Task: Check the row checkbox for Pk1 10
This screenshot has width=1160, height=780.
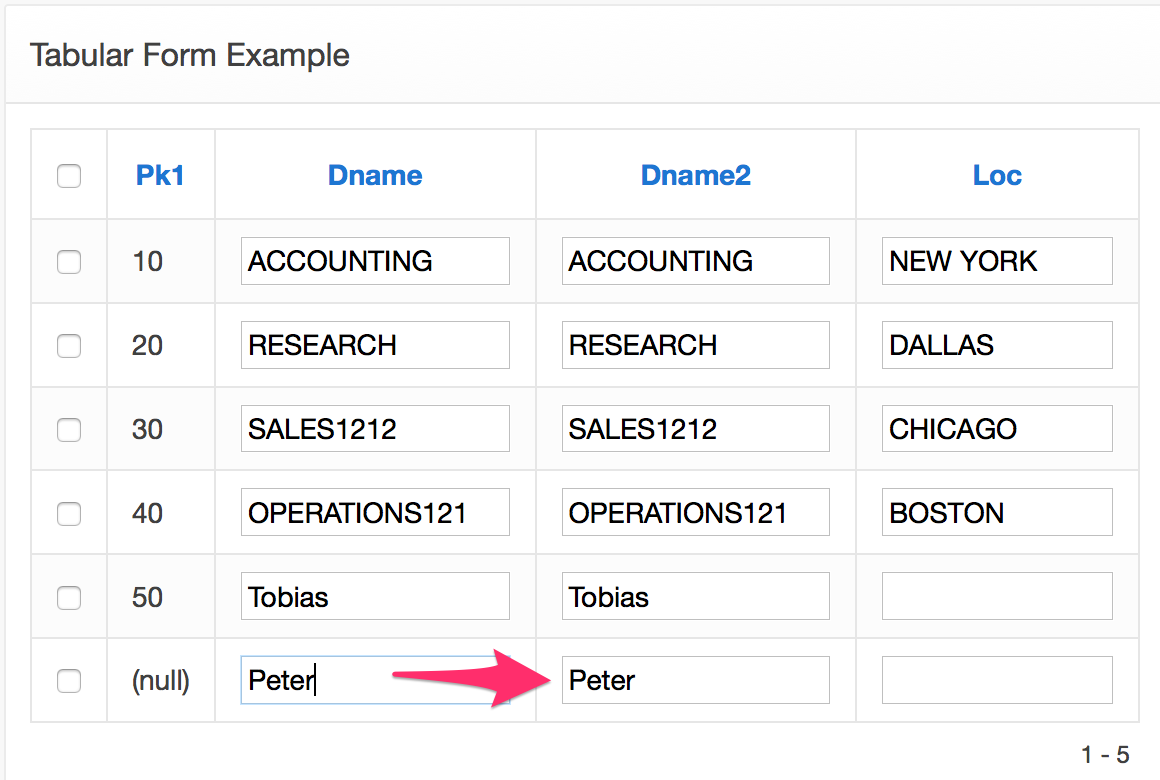Action: 69,261
